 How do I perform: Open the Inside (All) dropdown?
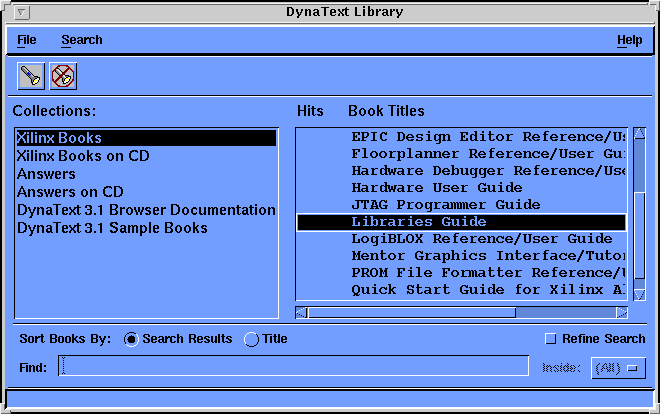[618, 368]
